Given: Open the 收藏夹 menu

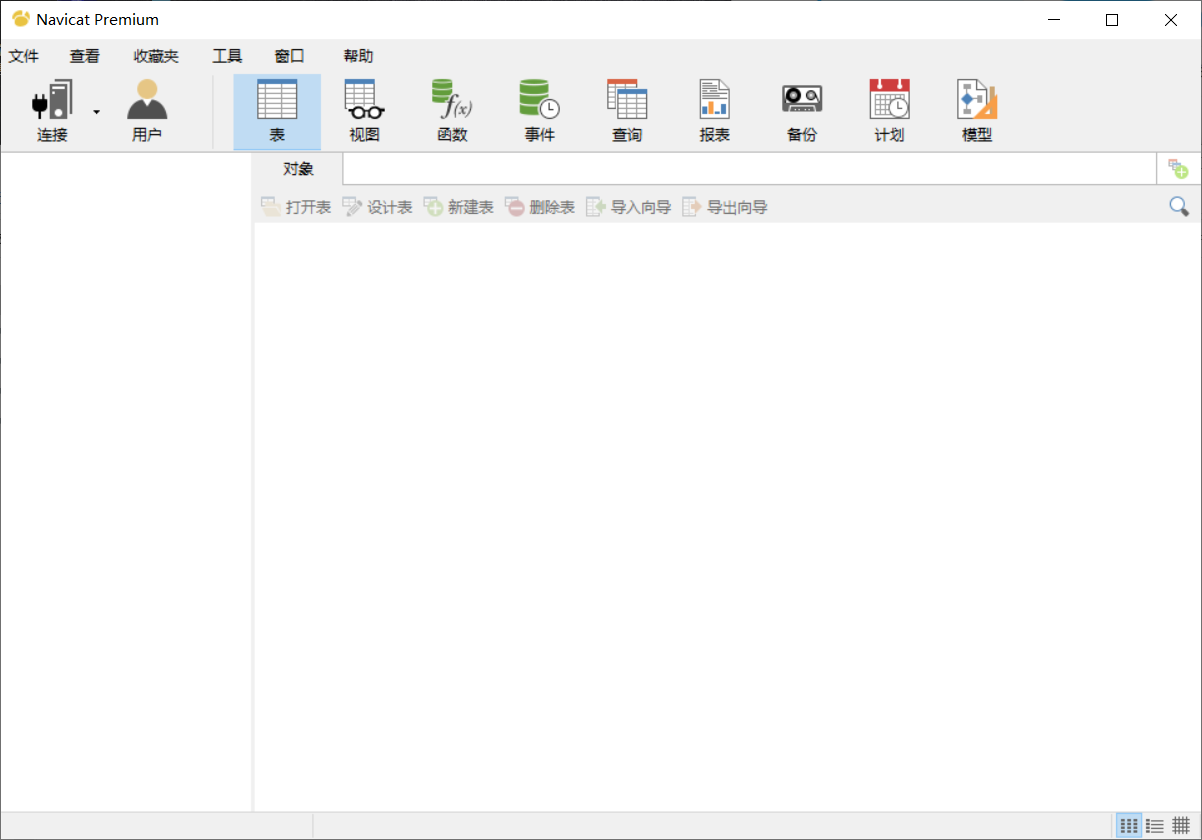Looking at the screenshot, I should click(x=156, y=56).
